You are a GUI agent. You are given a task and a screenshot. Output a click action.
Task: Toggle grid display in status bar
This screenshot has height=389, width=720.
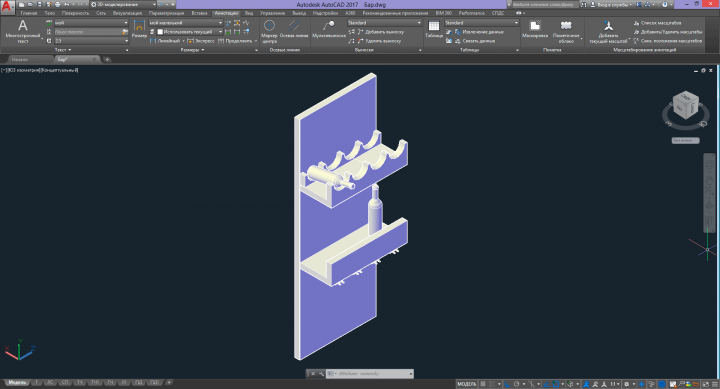(483, 384)
